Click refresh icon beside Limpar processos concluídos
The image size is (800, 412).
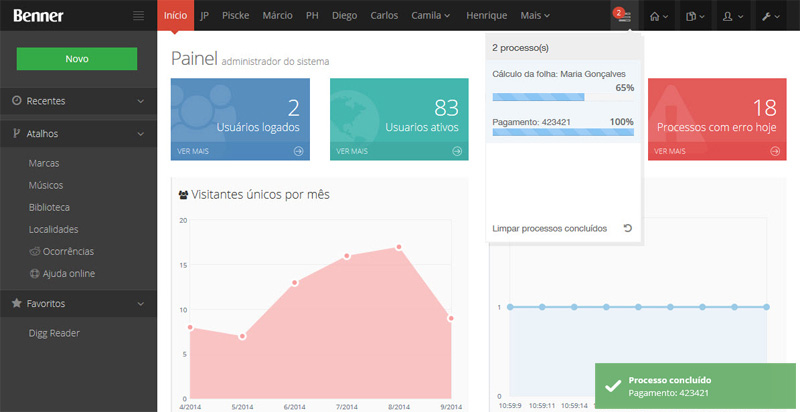click(627, 229)
